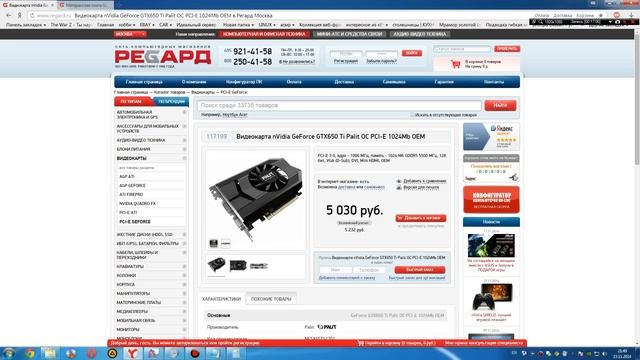640x360 pixels.
Task: Click the cart icon in the bottom red bar
Action: [361, 343]
